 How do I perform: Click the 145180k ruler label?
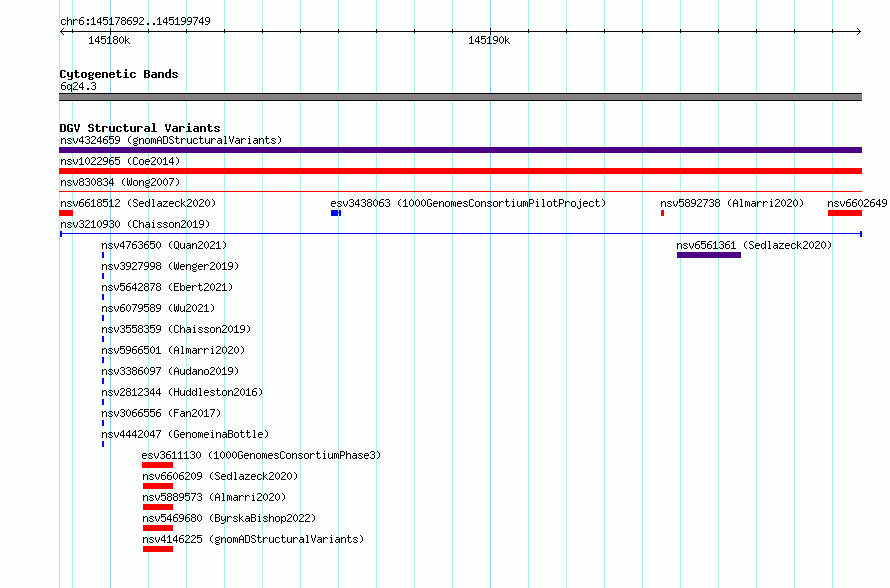(109, 40)
